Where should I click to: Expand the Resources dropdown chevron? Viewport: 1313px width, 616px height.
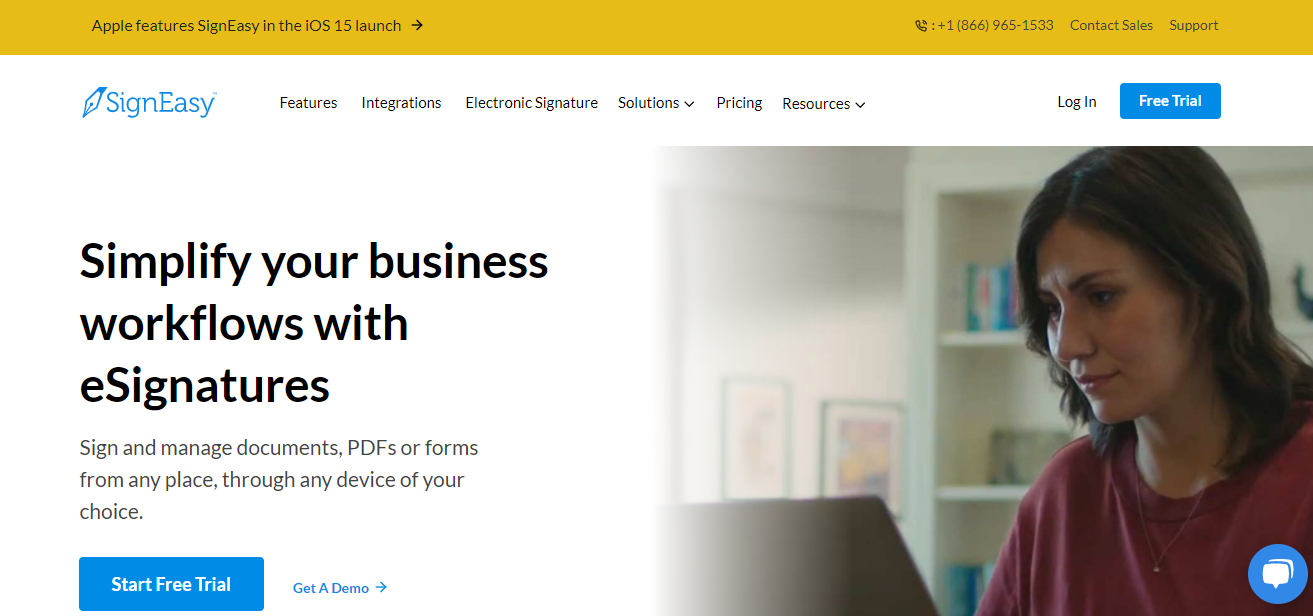click(x=860, y=105)
